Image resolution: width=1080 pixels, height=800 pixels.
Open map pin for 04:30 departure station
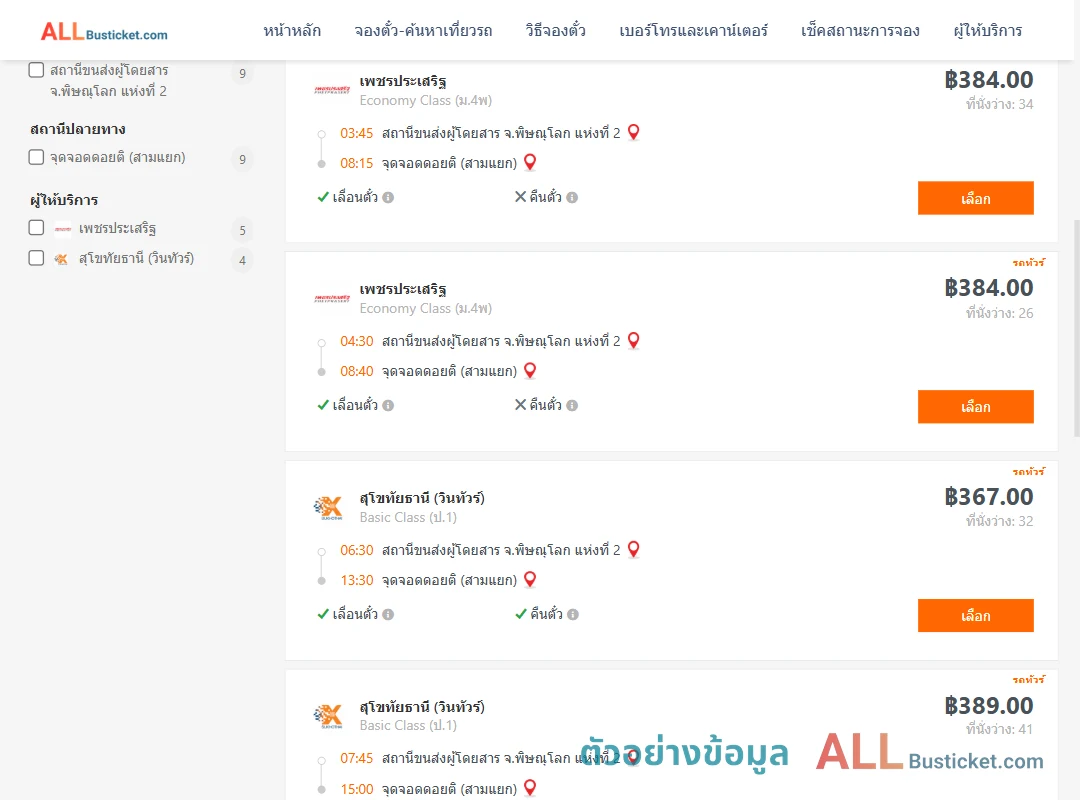(x=634, y=340)
